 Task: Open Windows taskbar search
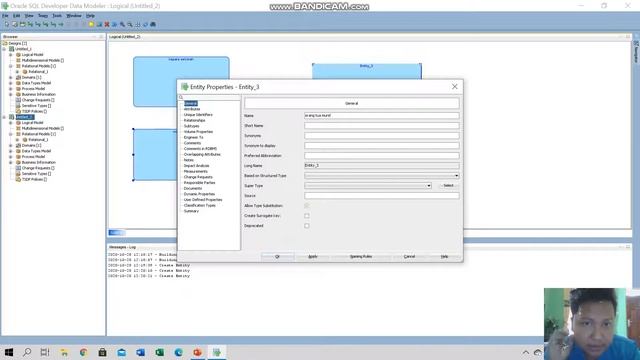(27, 352)
